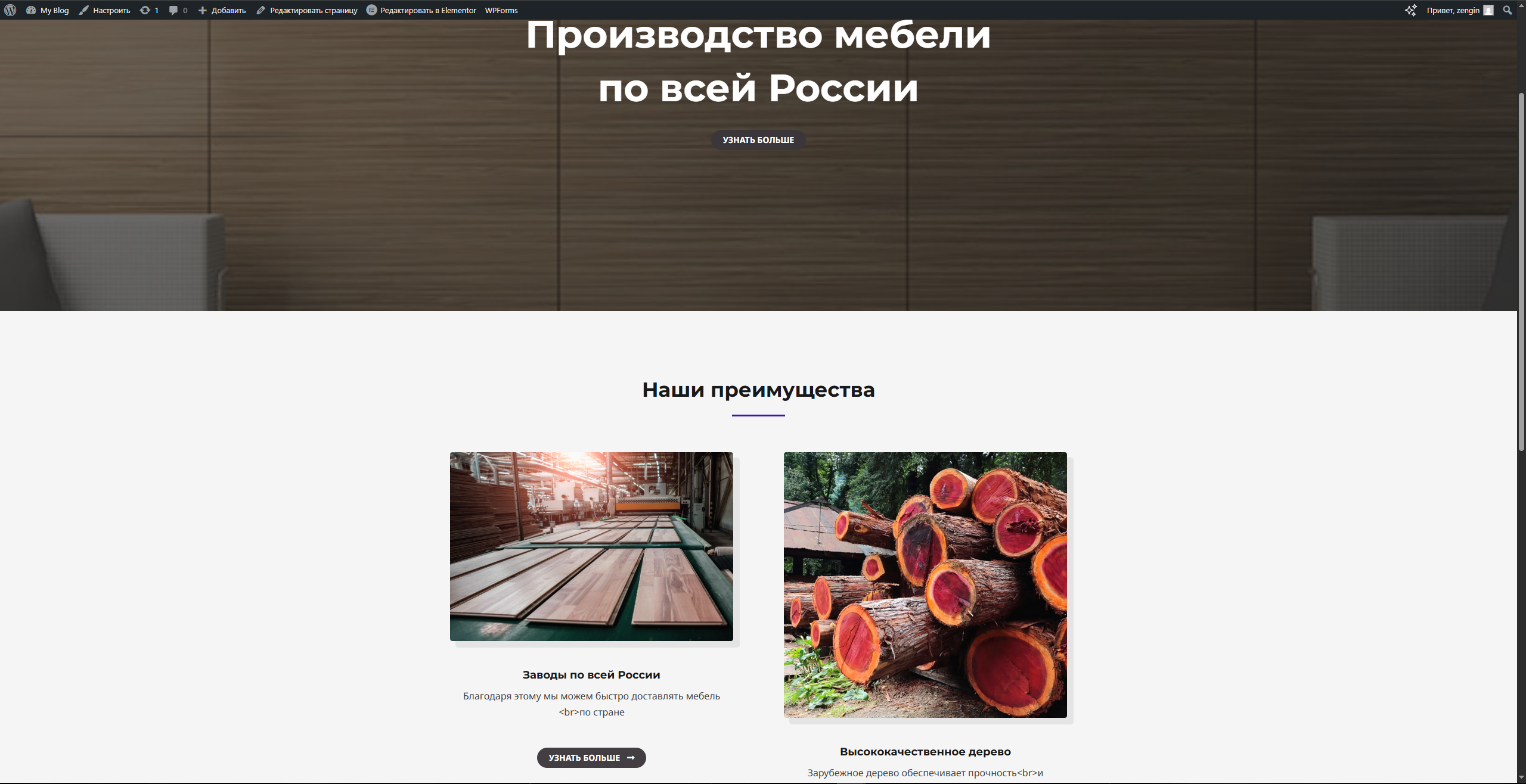
Task: Open the WPForms admin bar menu
Action: point(501,10)
